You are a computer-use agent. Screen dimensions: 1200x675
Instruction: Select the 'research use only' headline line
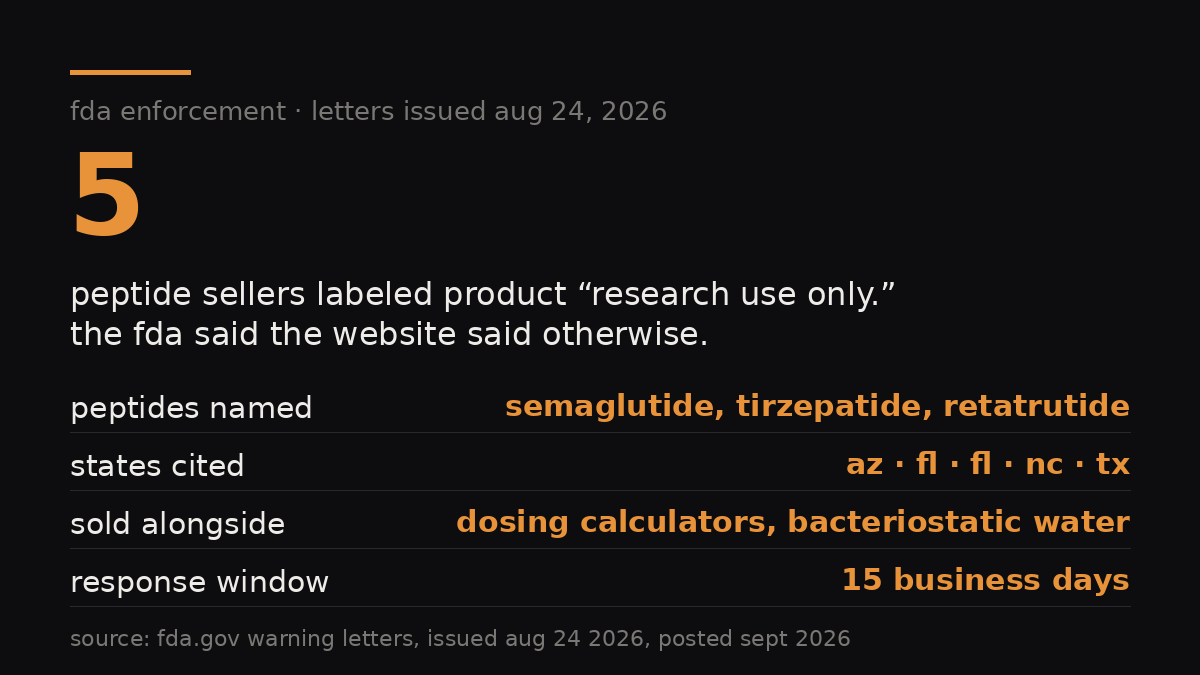483,296
